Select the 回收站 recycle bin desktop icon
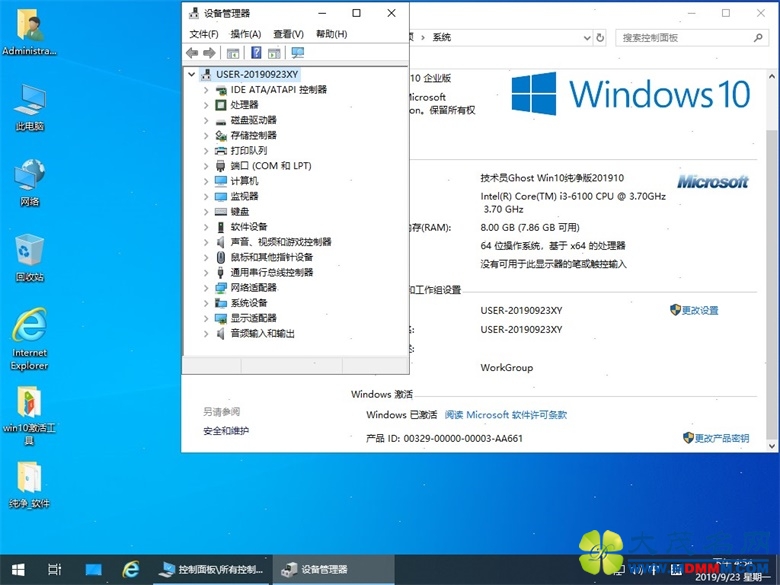 [x=30, y=258]
